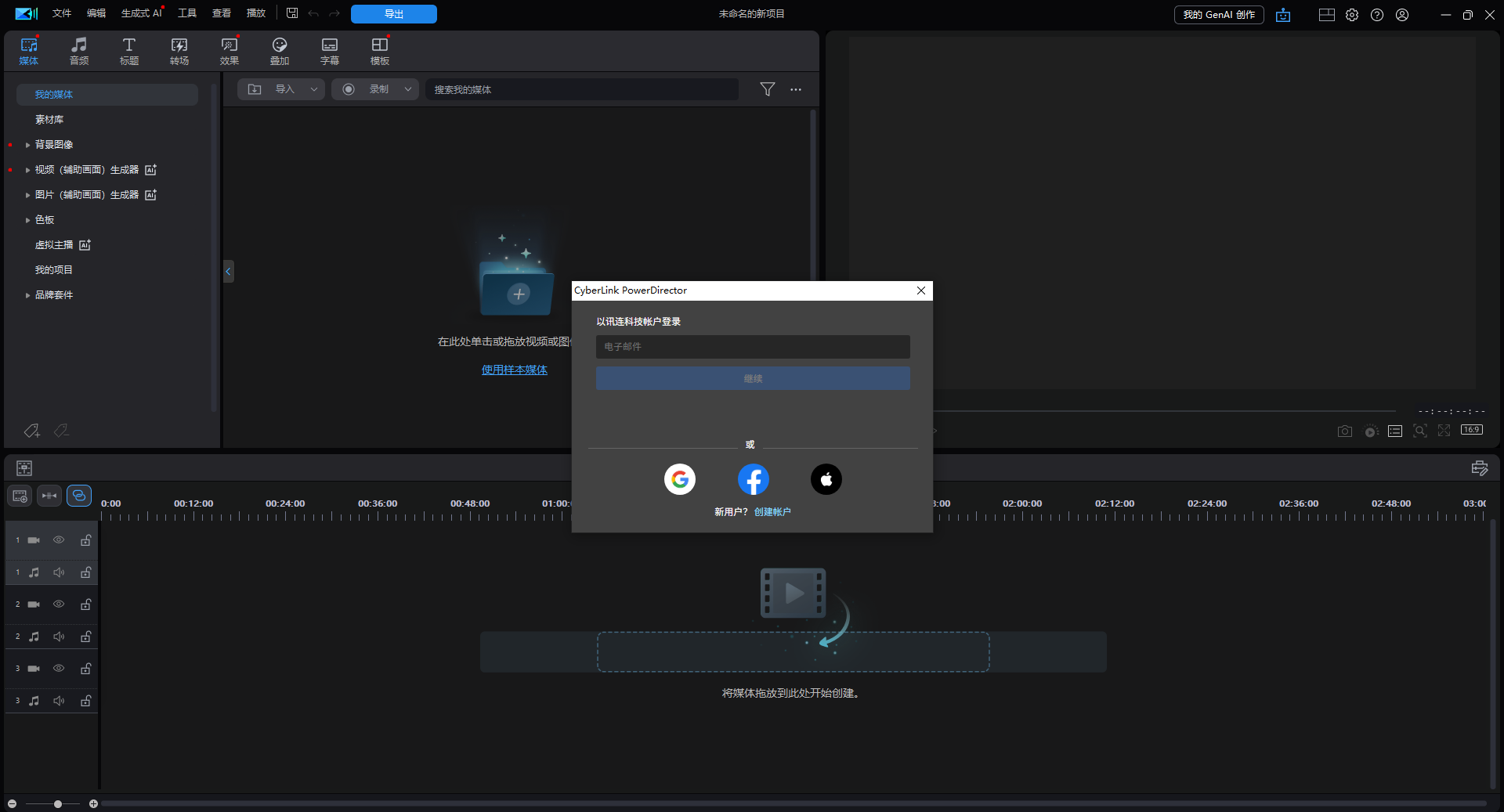The height and width of the screenshot is (812, 1504).
Task: Open the Titles (标题) room
Action: pyautogui.click(x=129, y=51)
